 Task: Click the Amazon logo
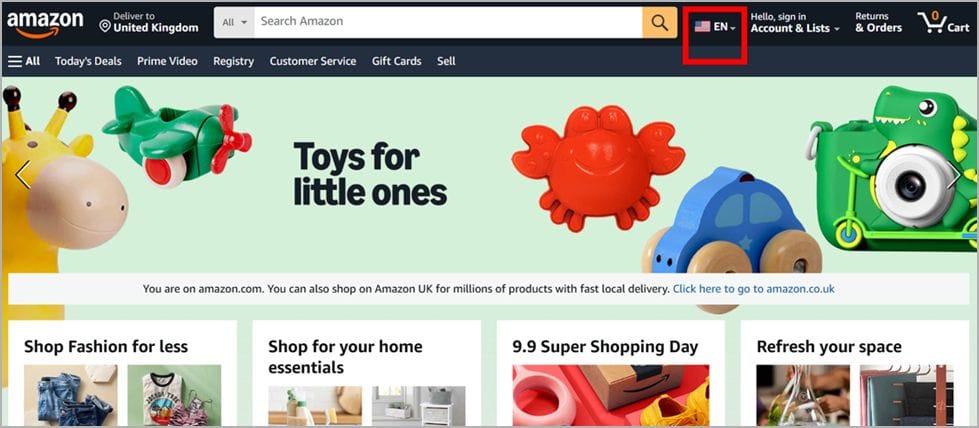45,25
